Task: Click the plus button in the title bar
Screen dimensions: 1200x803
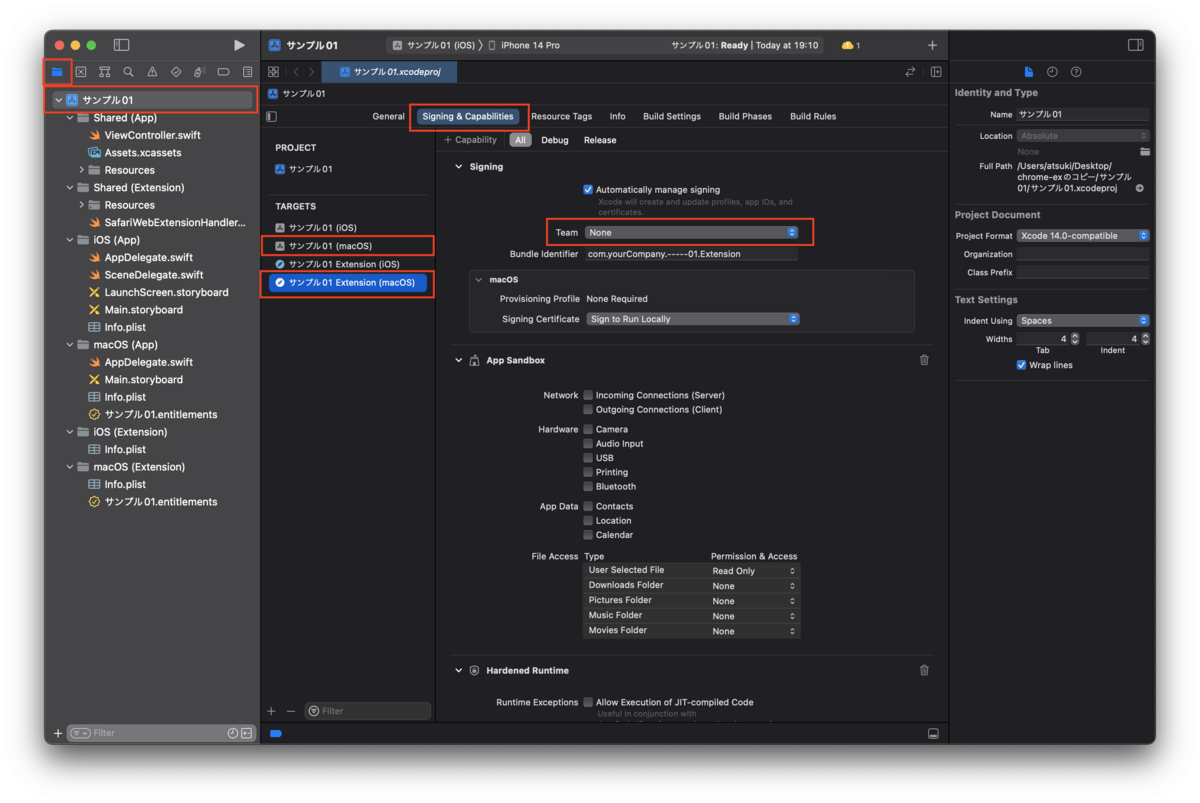Action: (x=932, y=45)
